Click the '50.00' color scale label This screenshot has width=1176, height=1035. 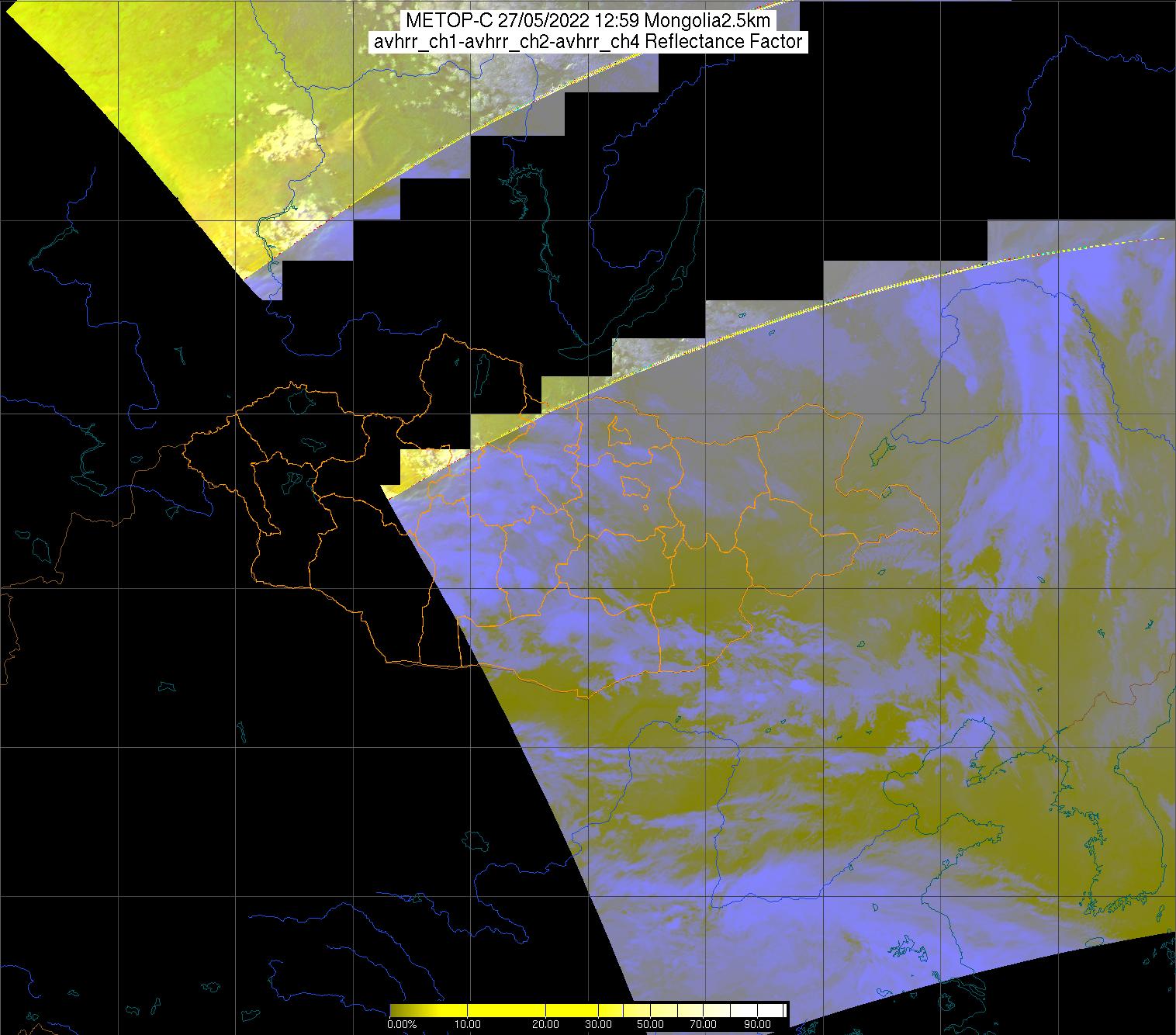(x=650, y=1025)
